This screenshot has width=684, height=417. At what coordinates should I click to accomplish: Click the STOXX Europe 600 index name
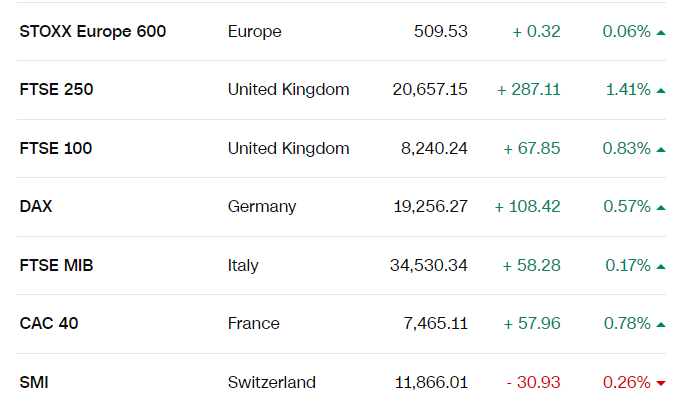point(93,31)
